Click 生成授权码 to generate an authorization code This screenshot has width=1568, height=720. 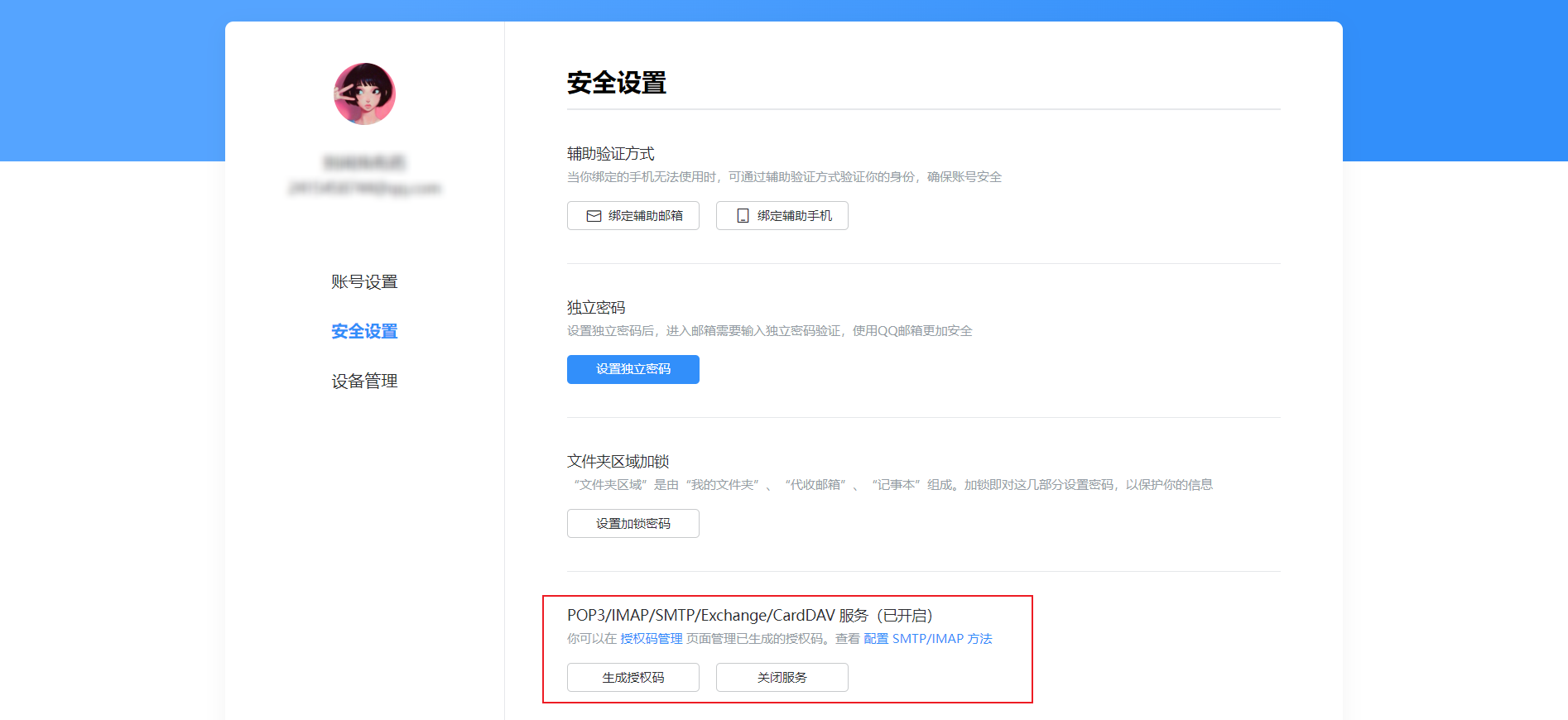(632, 678)
